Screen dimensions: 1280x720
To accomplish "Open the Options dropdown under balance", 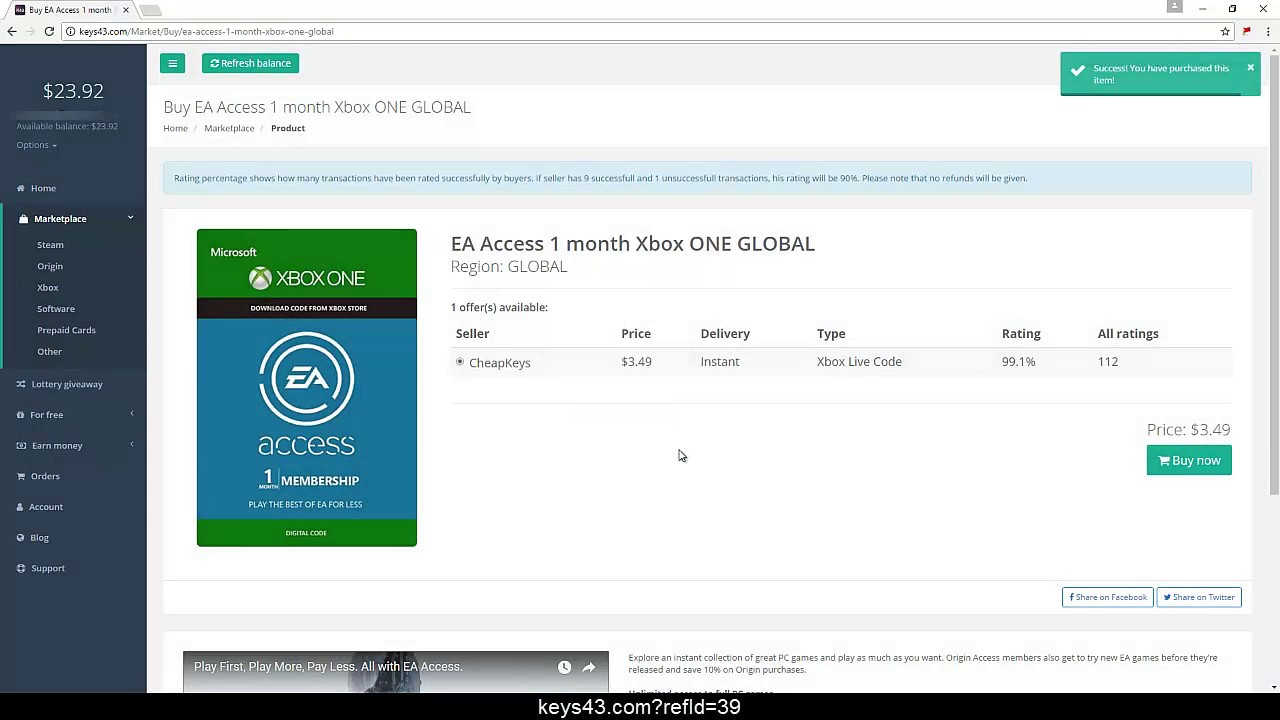I will (x=36, y=145).
